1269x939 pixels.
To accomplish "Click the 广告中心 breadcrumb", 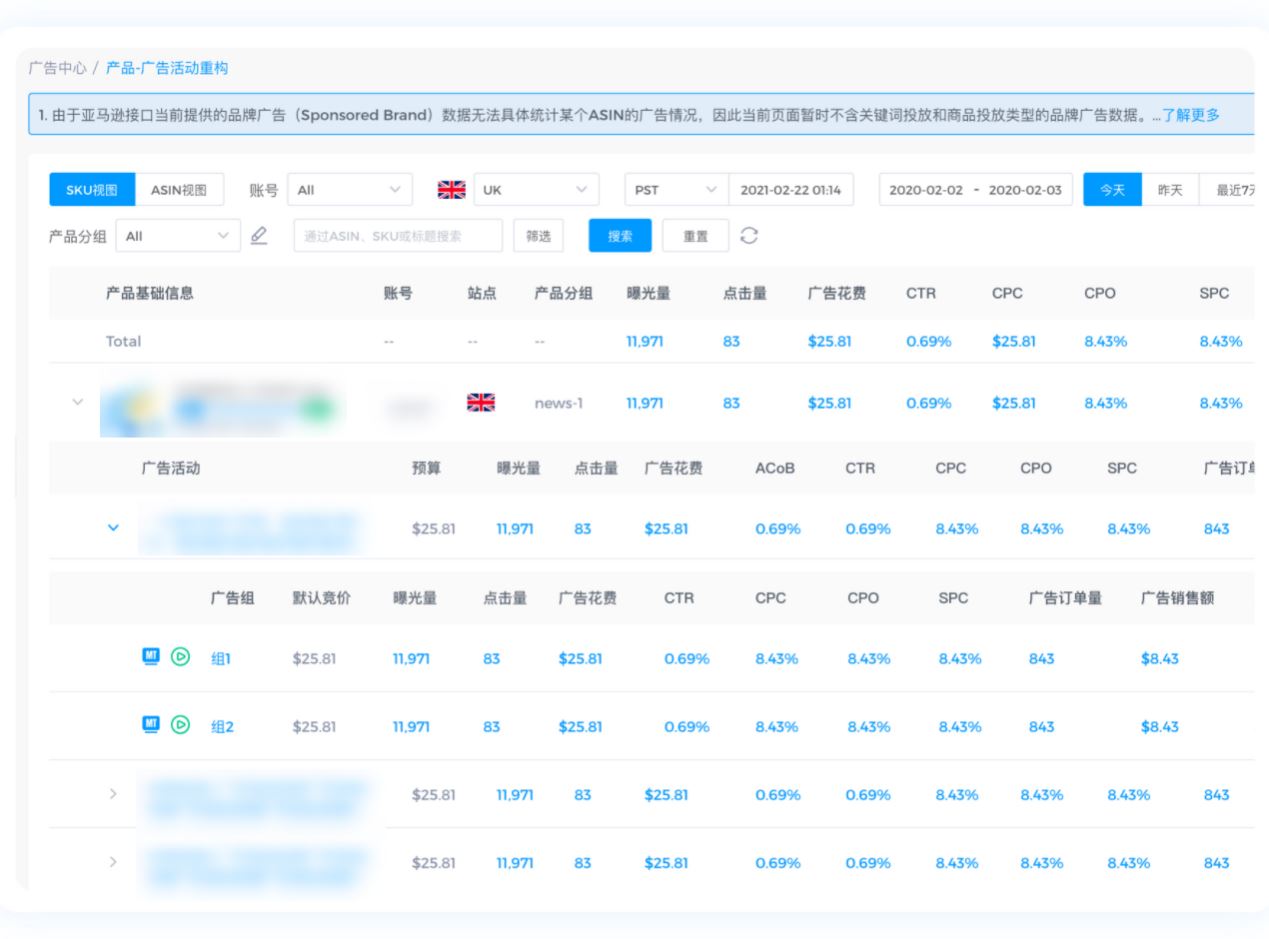I will (x=58, y=68).
